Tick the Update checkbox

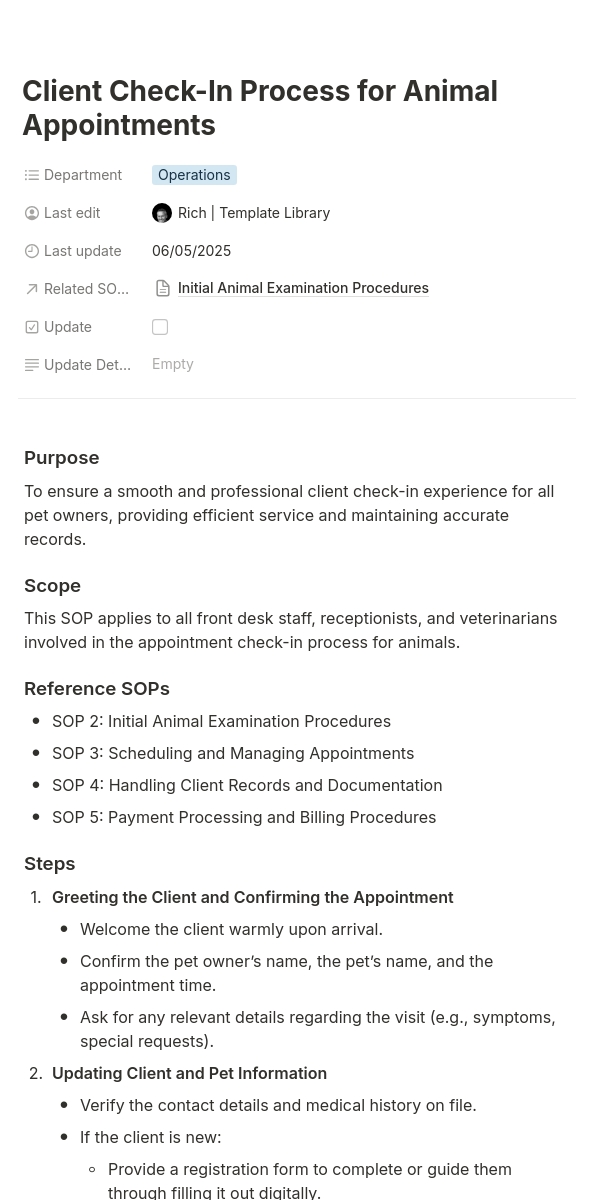coord(160,327)
